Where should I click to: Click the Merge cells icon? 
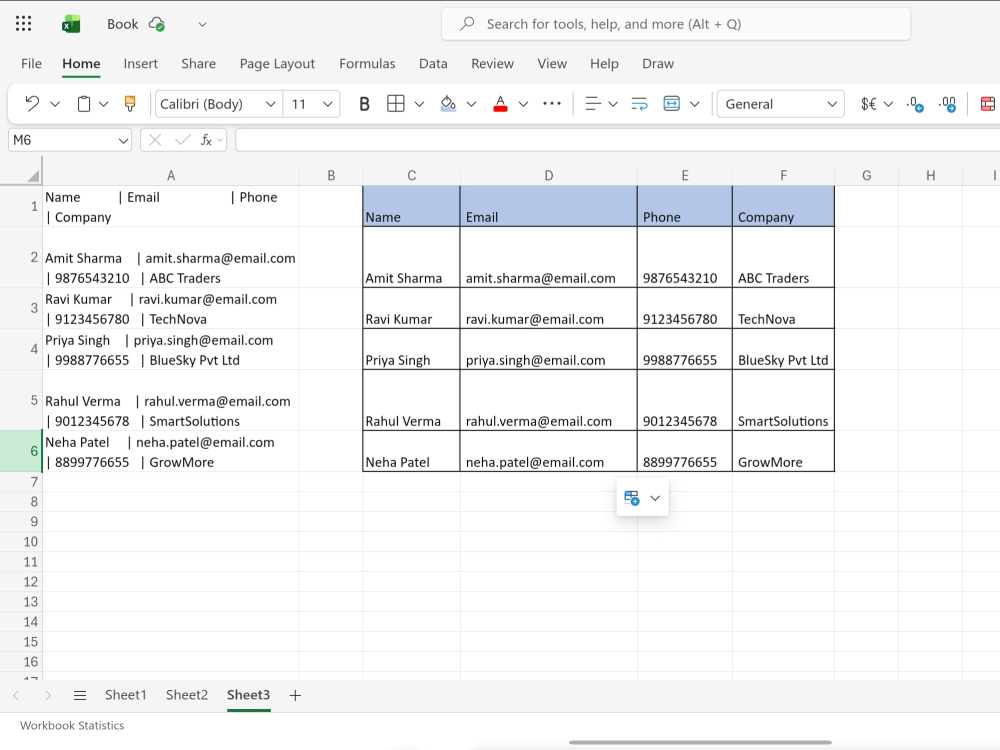point(672,103)
